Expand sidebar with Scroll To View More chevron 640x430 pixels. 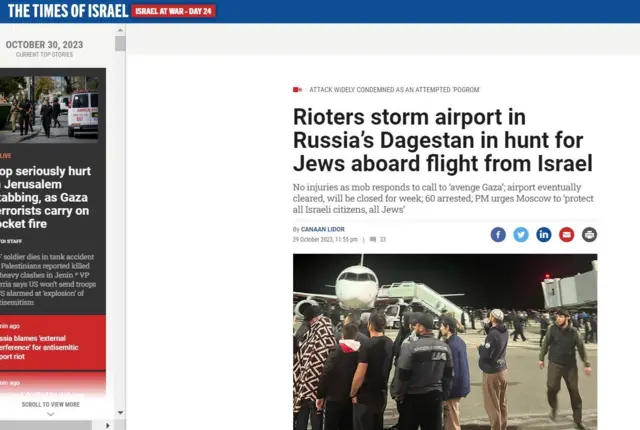(x=51, y=414)
